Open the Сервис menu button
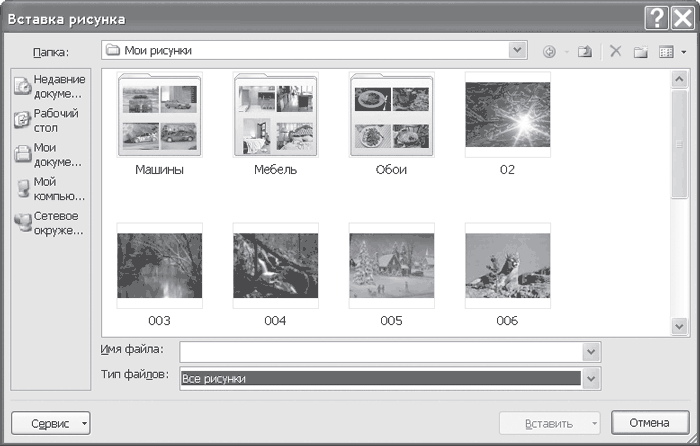This screenshot has width=700, height=446. point(51,423)
